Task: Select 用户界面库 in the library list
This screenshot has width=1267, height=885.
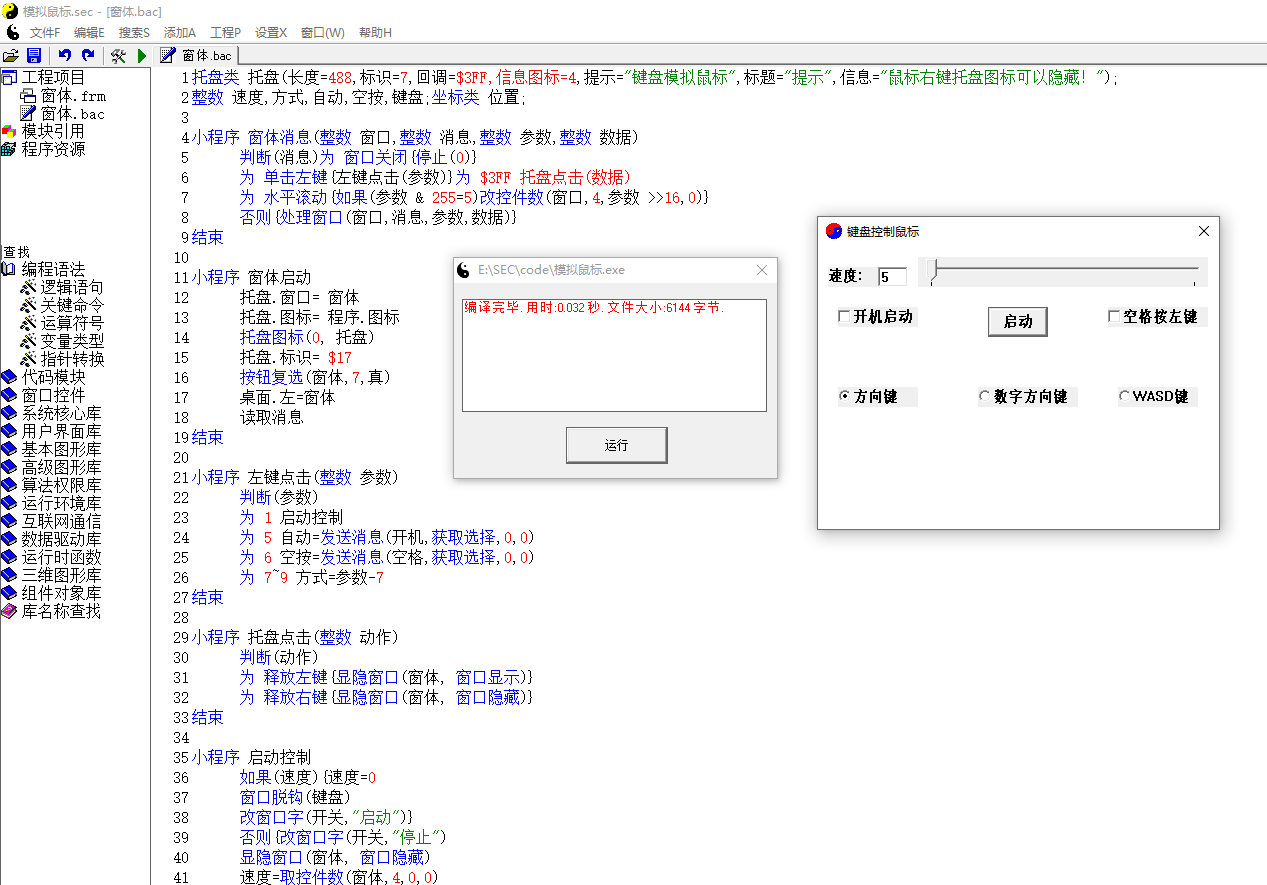Action: pyautogui.click(x=61, y=431)
